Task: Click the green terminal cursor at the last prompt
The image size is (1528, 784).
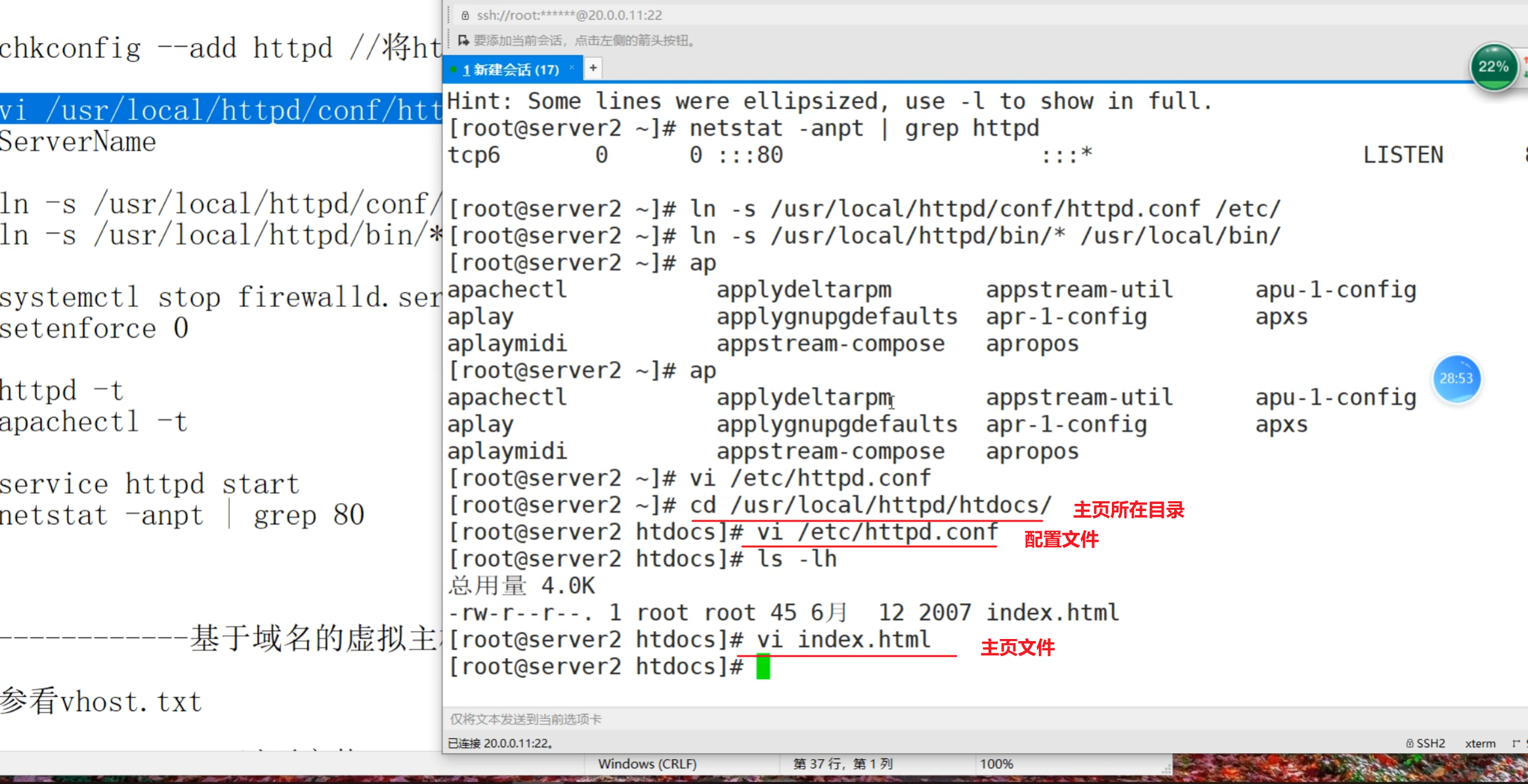Action: click(x=763, y=667)
